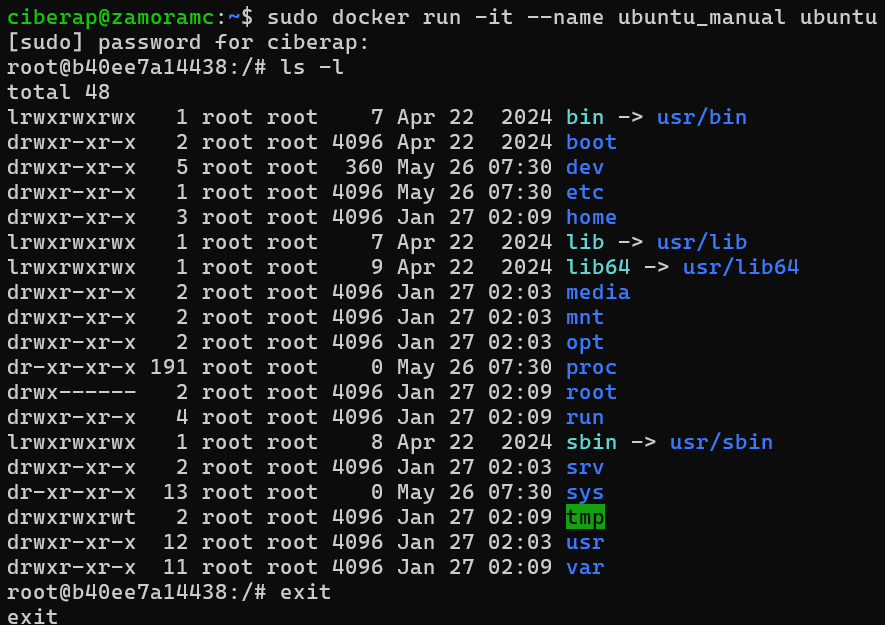Click the sudo password prompt line
Image resolution: width=885 pixels, height=625 pixels.
[x=188, y=42]
